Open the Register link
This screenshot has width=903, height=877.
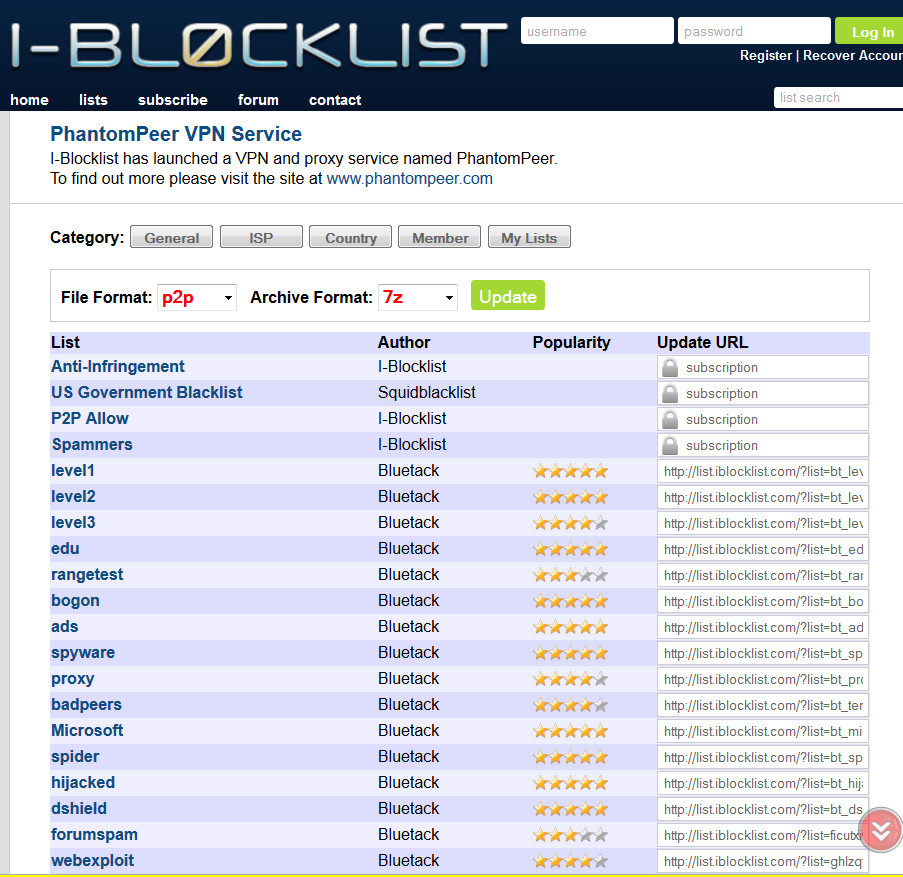click(765, 55)
